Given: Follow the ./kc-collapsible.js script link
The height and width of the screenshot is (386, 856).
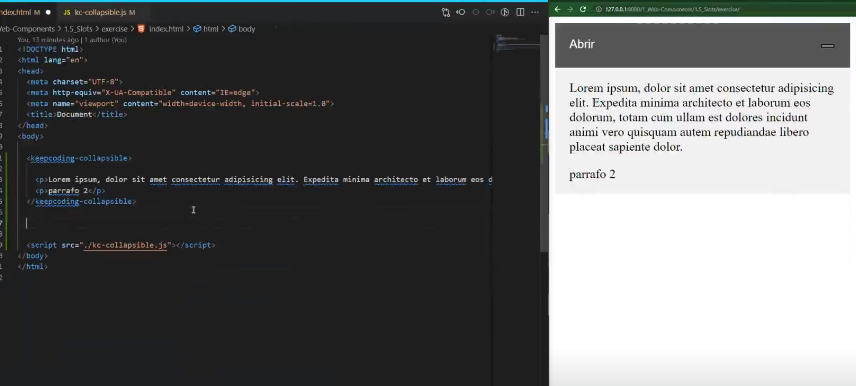Looking at the screenshot, I should 126,245.
